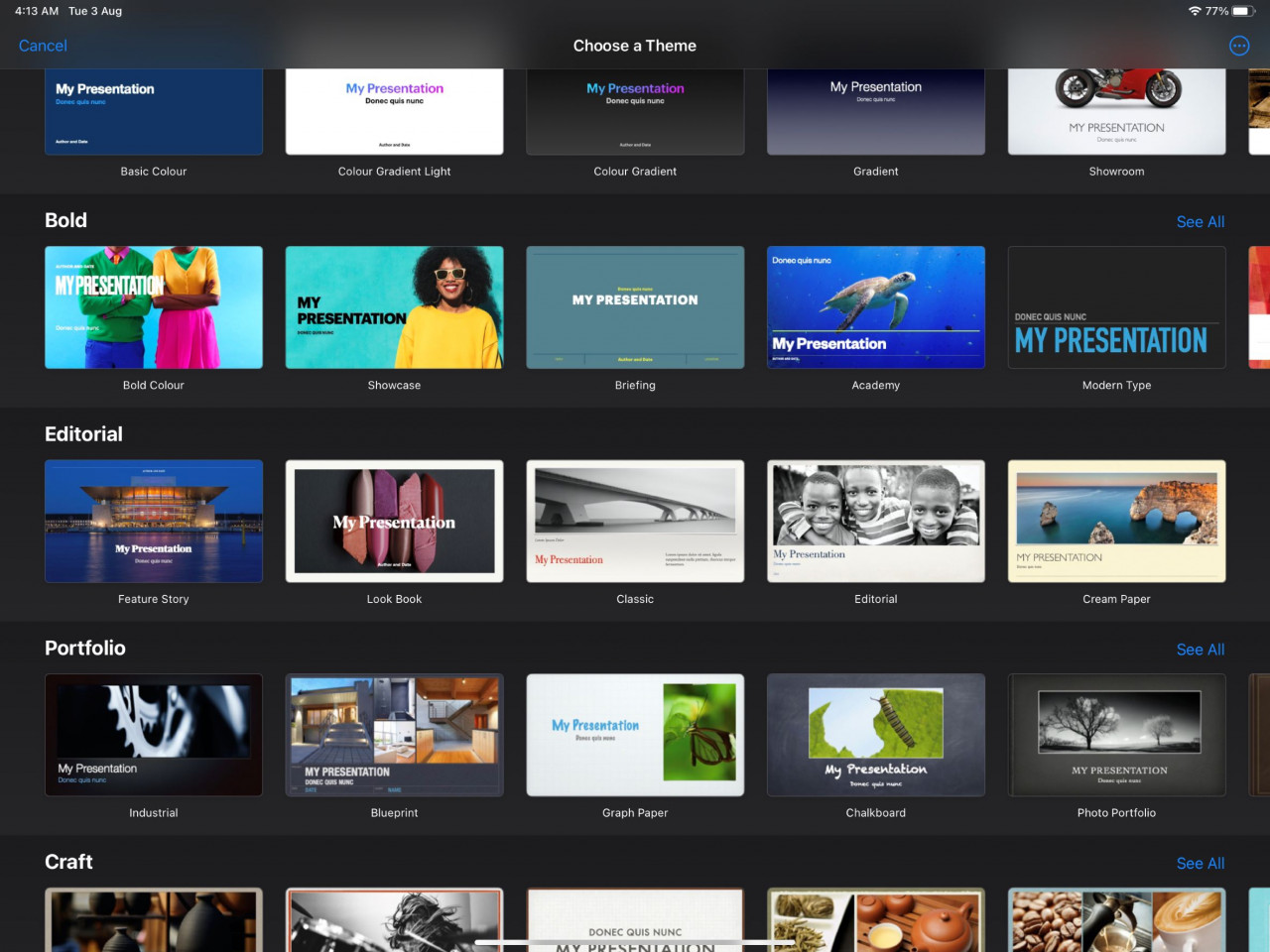Click the Graph Paper label text
1270x952 pixels.
635,813
